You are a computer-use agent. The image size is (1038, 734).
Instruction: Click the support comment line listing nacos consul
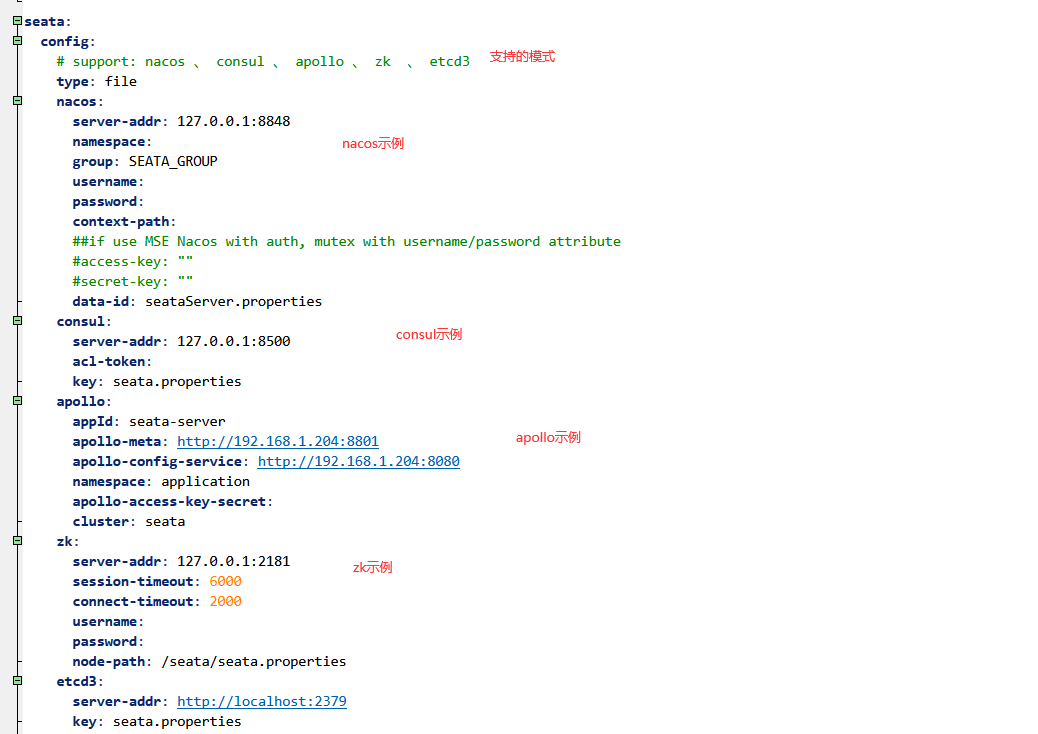[x=263, y=62]
